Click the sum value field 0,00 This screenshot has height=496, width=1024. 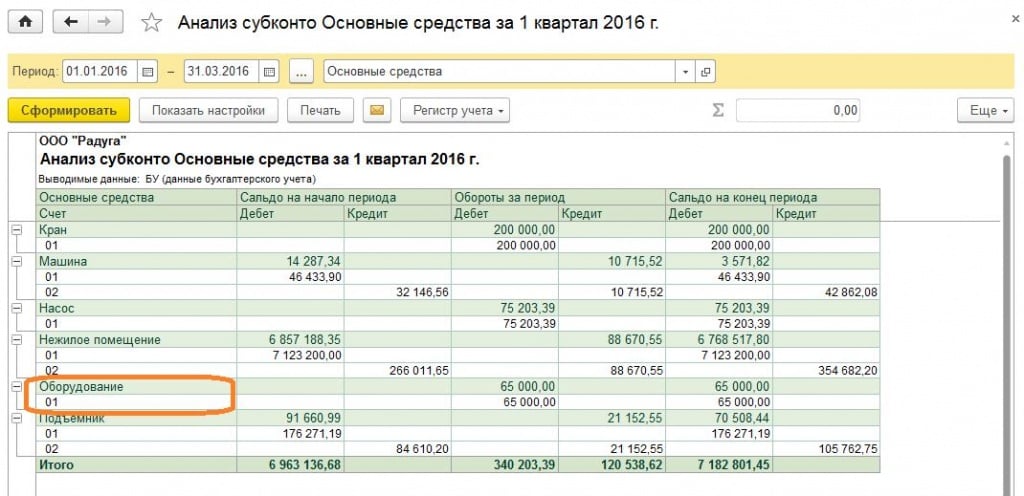pos(797,110)
